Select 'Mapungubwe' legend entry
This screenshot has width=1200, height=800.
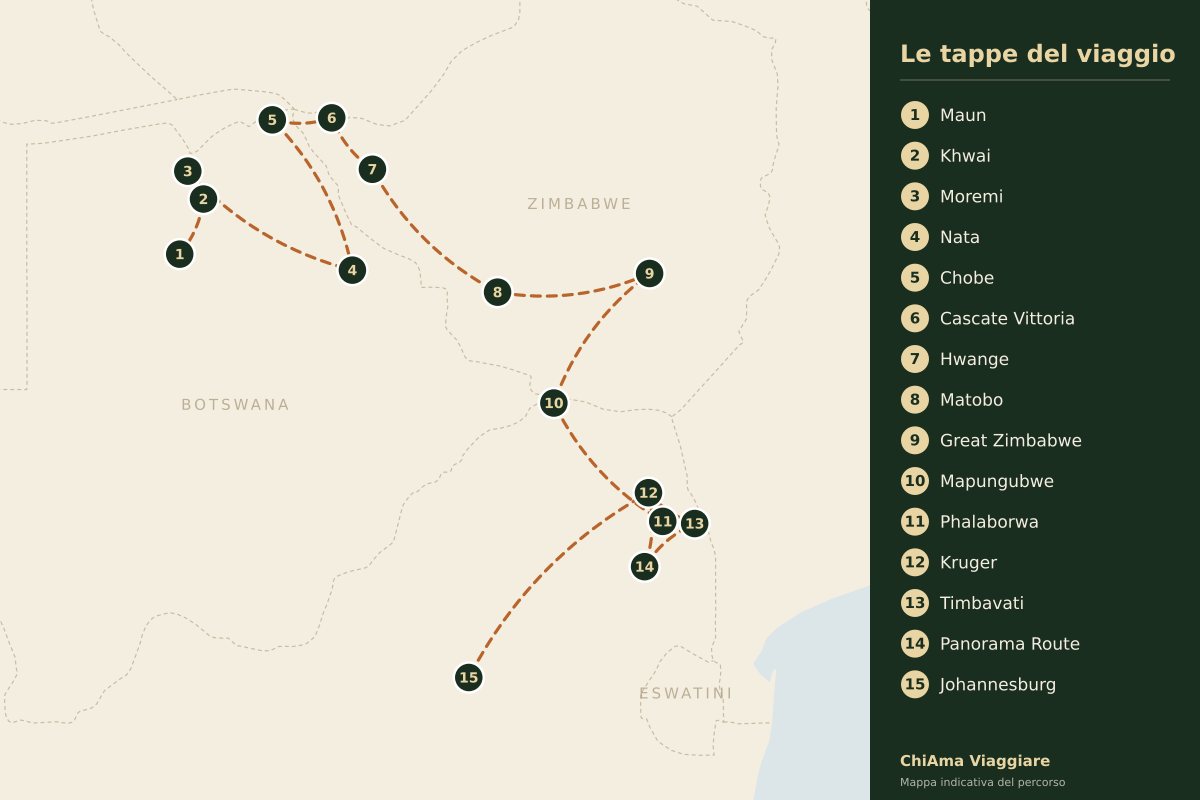tap(997, 481)
